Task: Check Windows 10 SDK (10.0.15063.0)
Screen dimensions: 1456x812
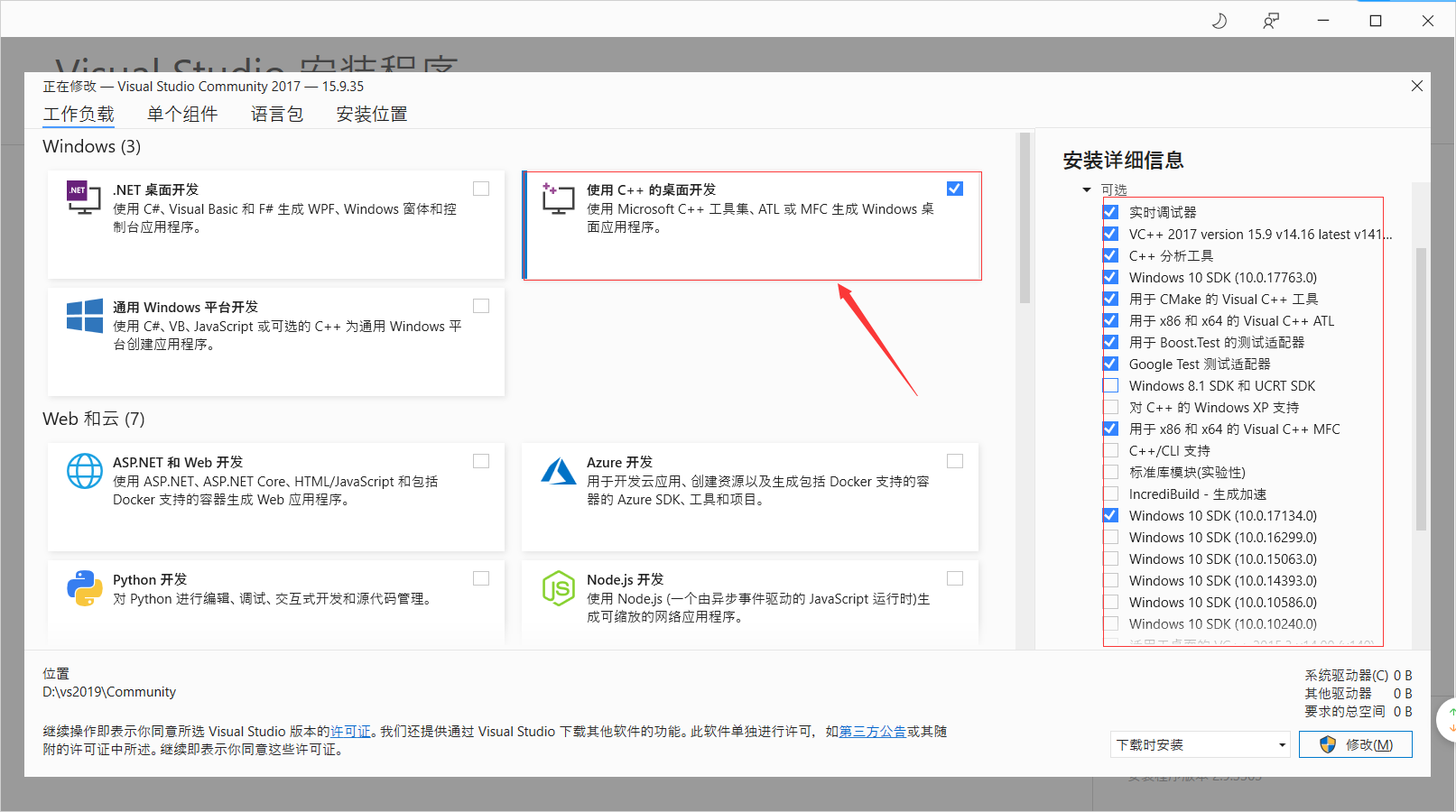Action: pyautogui.click(x=1111, y=558)
